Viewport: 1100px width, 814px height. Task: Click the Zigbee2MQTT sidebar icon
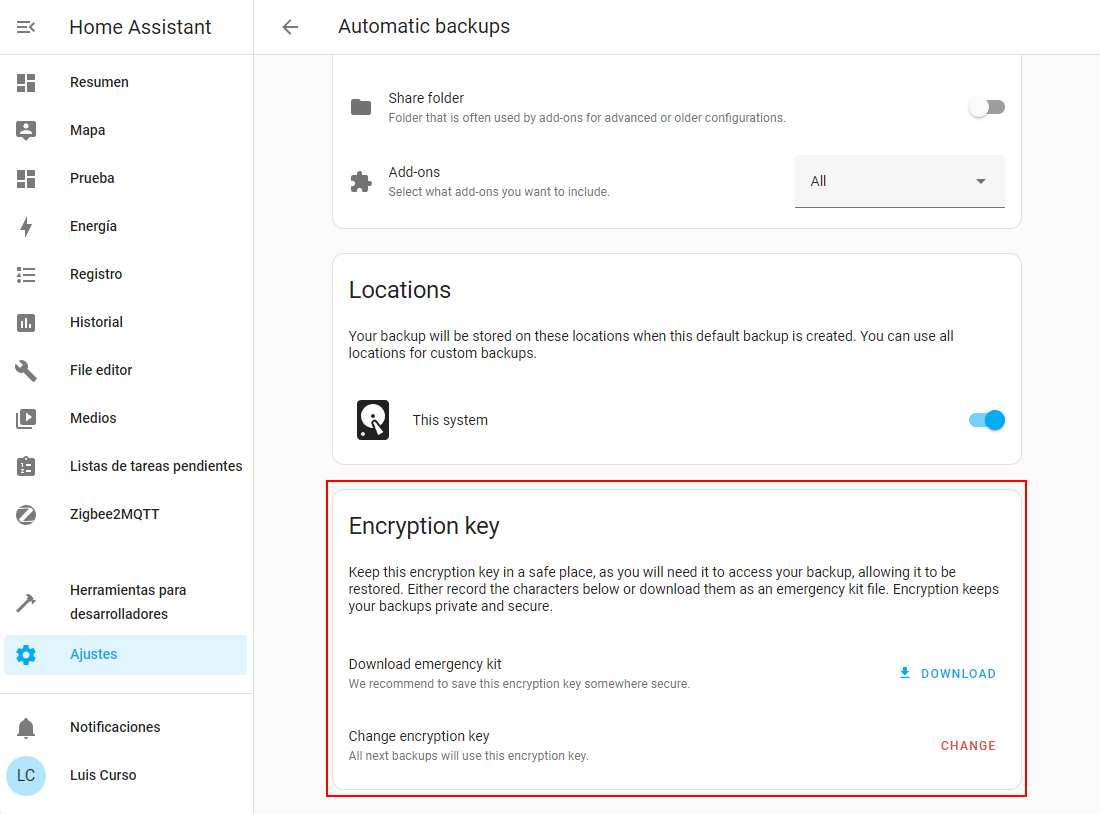click(26, 514)
